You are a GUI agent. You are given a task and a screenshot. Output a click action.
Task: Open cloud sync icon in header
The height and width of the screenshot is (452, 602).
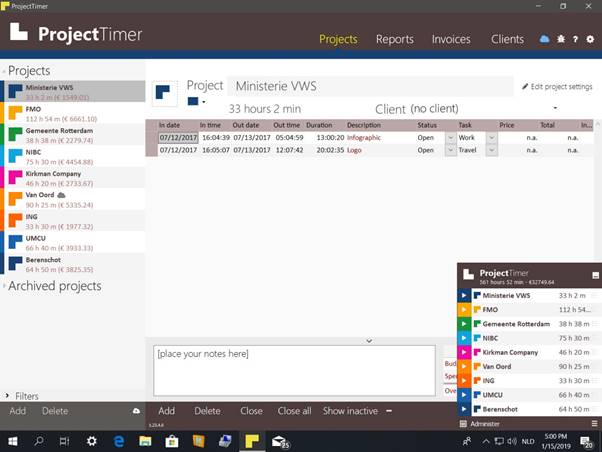tap(544, 39)
